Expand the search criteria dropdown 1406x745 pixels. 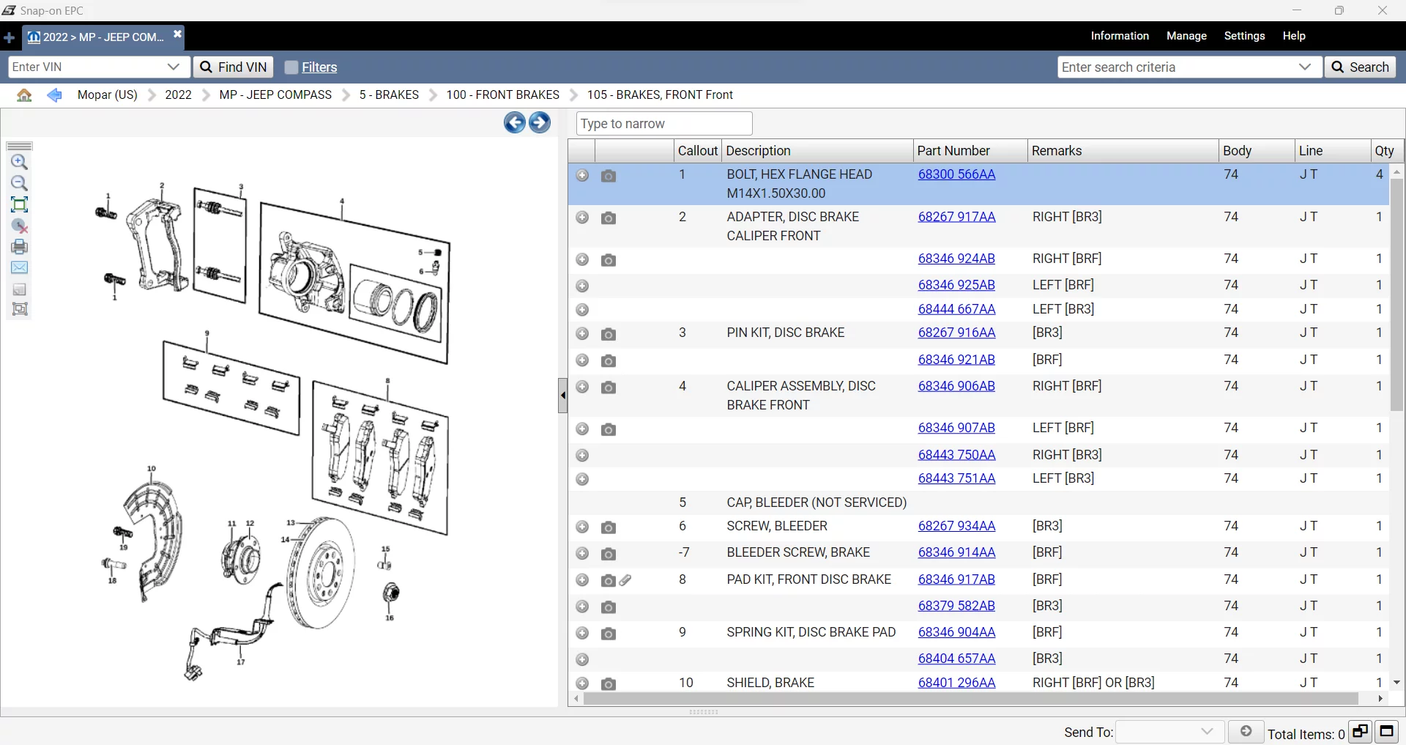(x=1304, y=67)
